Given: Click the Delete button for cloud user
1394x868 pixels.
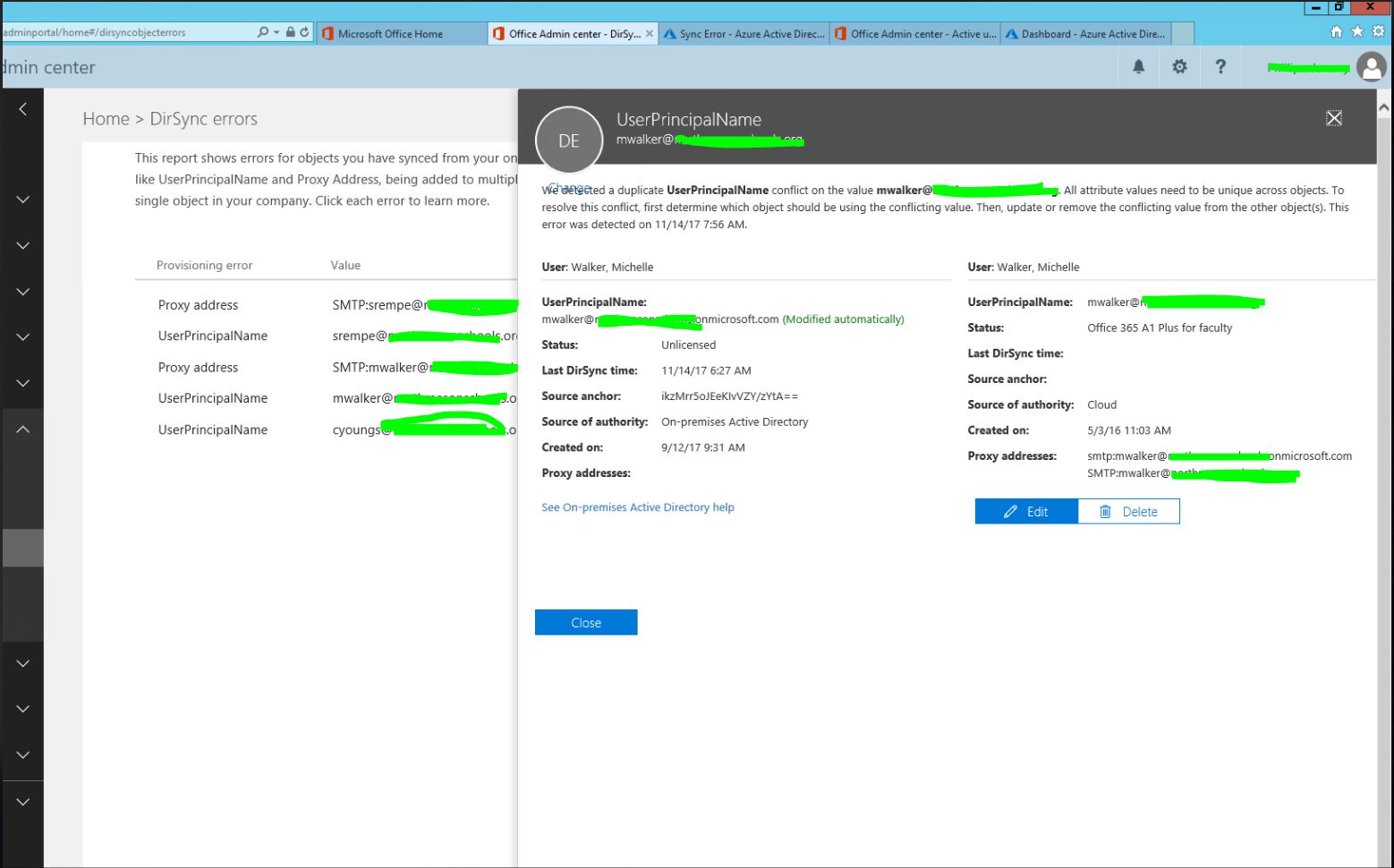Looking at the screenshot, I should pos(1129,511).
